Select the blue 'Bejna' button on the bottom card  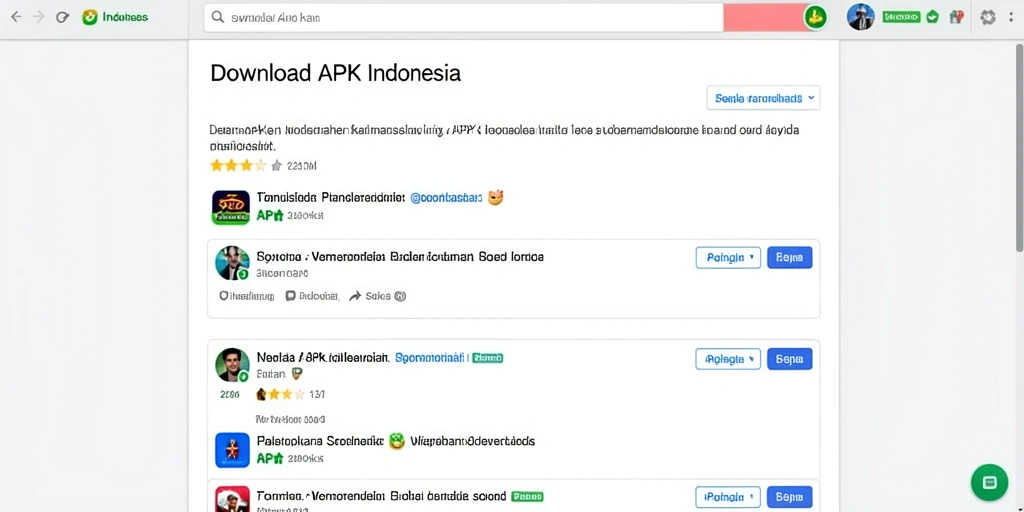point(790,497)
